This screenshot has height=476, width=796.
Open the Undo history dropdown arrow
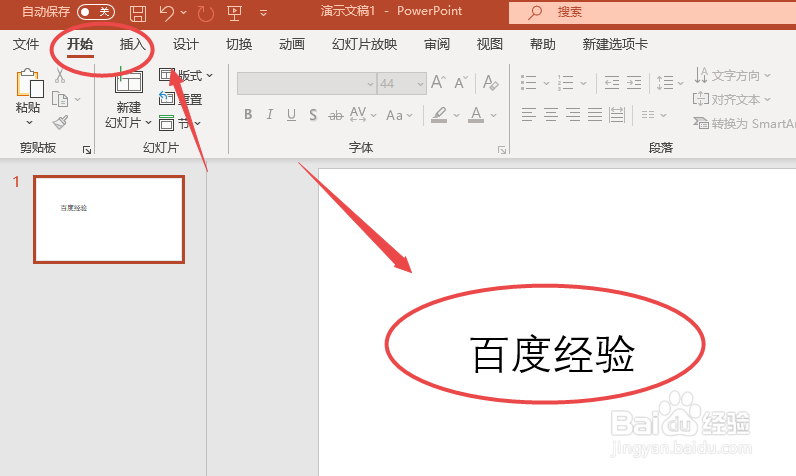(183, 13)
